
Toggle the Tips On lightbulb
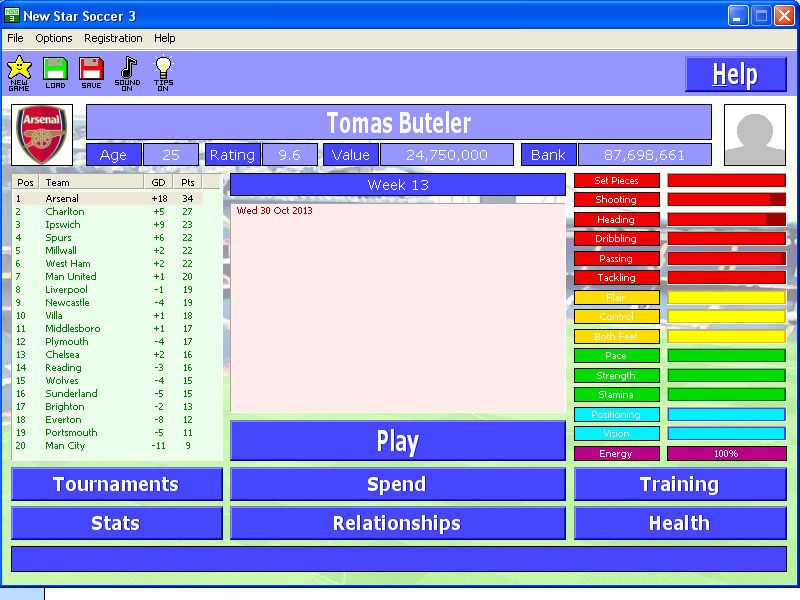pos(163,71)
